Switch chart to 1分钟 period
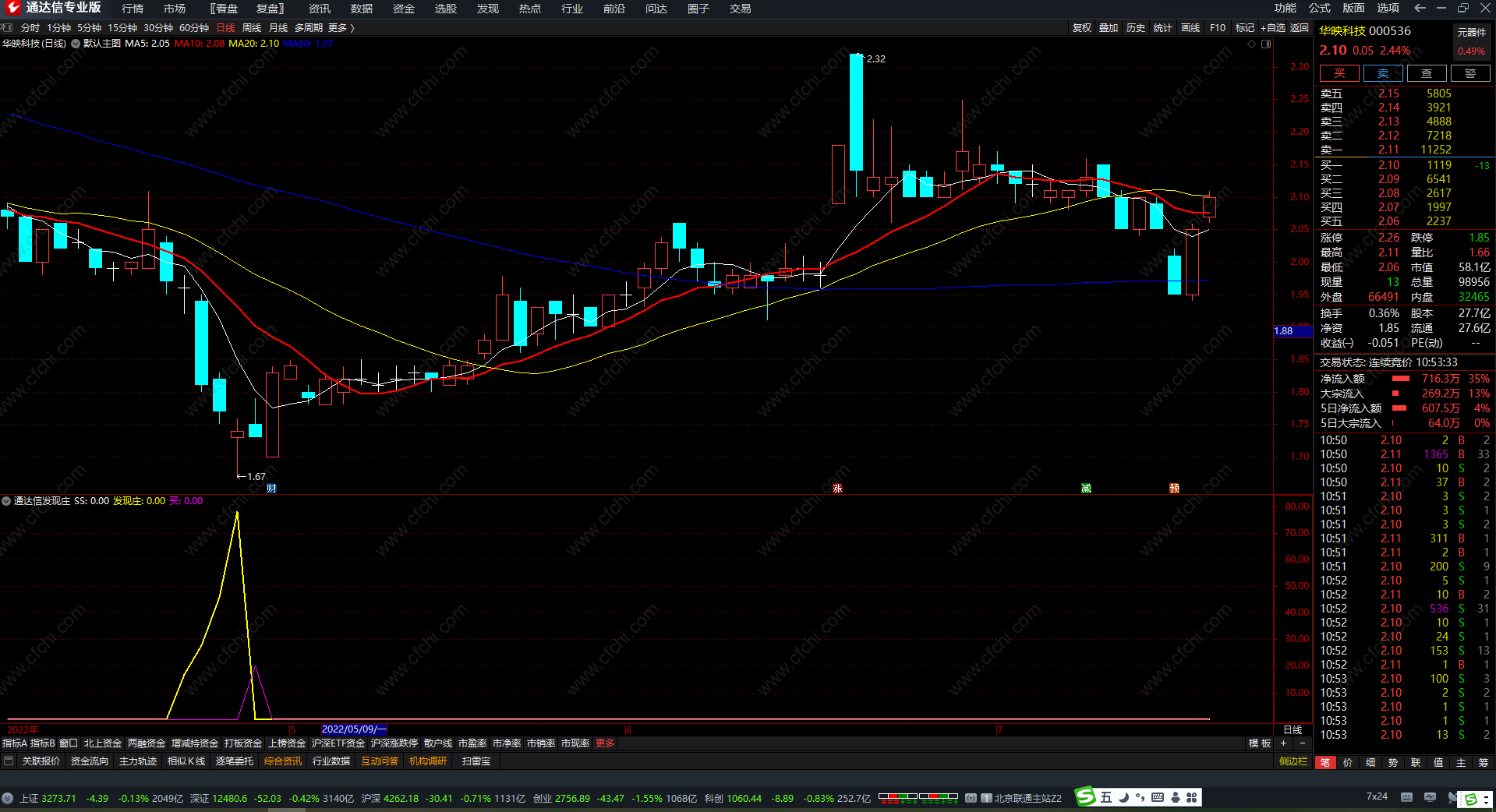The image size is (1496, 812). 58,28
